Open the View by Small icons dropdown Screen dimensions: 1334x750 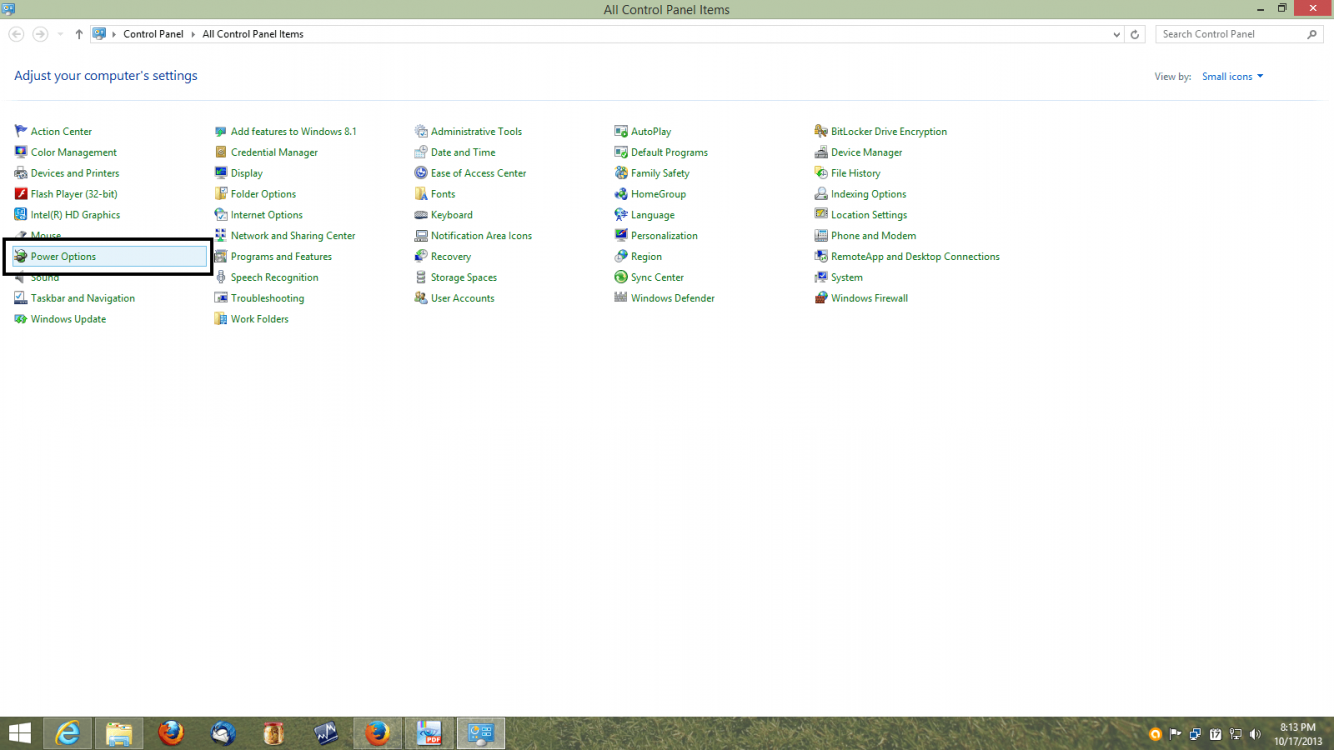click(1232, 76)
